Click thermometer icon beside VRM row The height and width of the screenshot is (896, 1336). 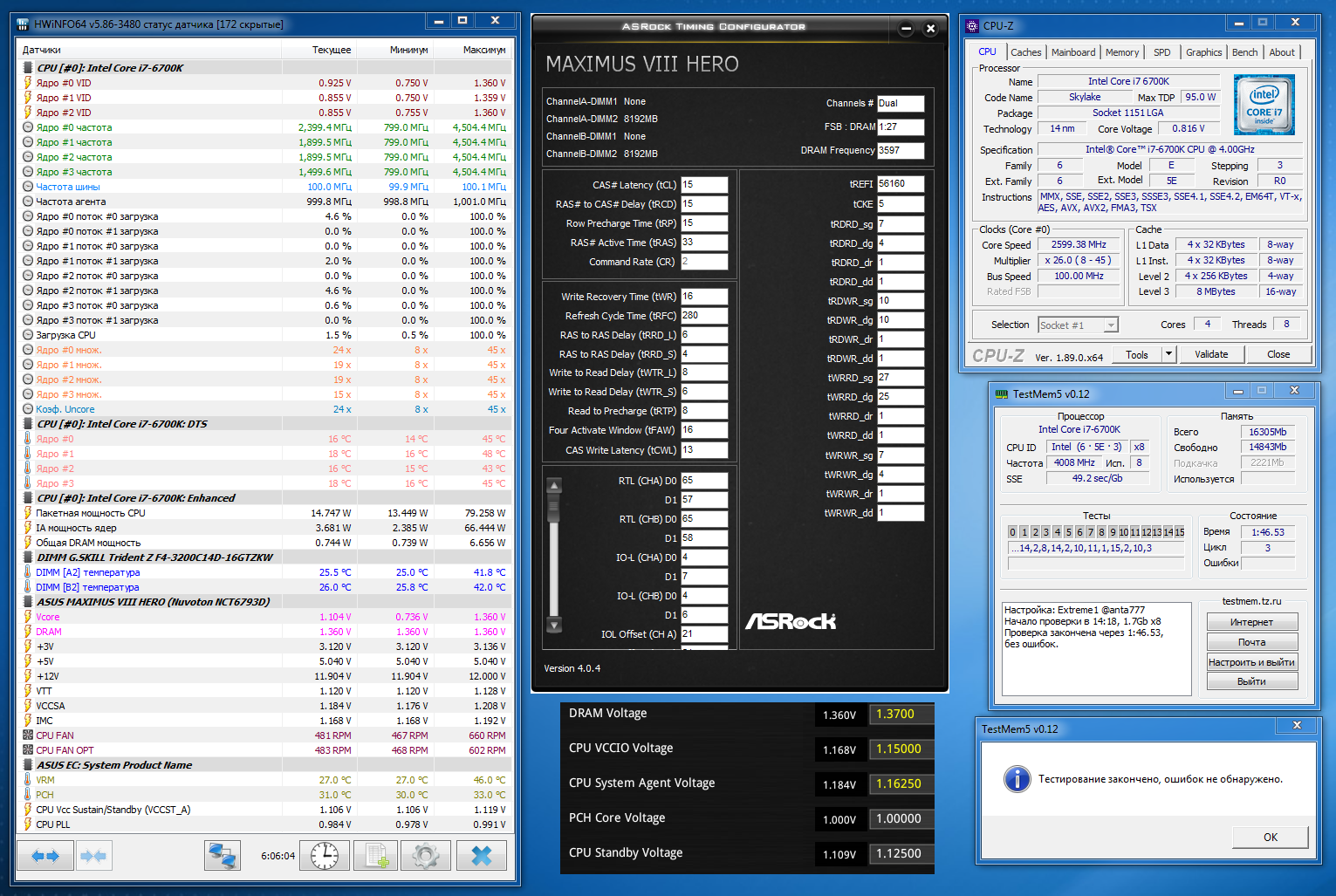28,780
